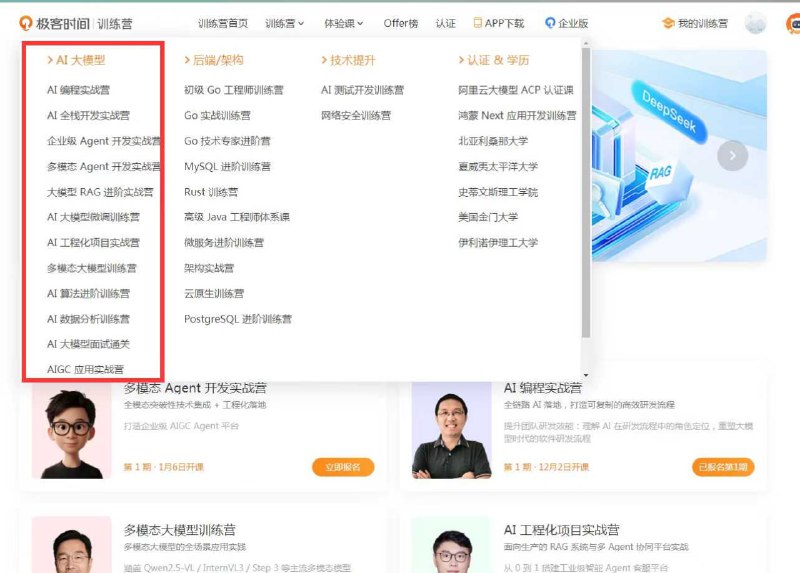The image size is (800, 573).
Task: Click the 我的训练营 graduation cap icon
Action: [x=668, y=23]
